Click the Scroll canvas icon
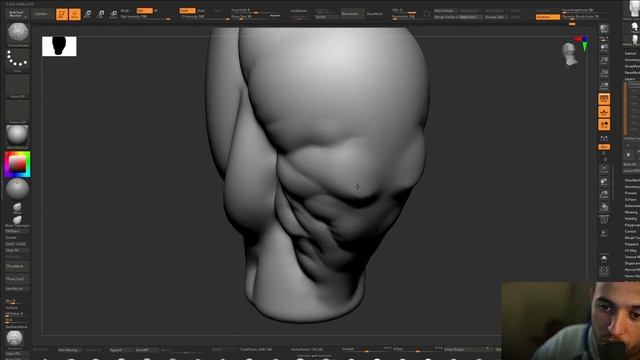 pyautogui.click(x=604, y=47)
